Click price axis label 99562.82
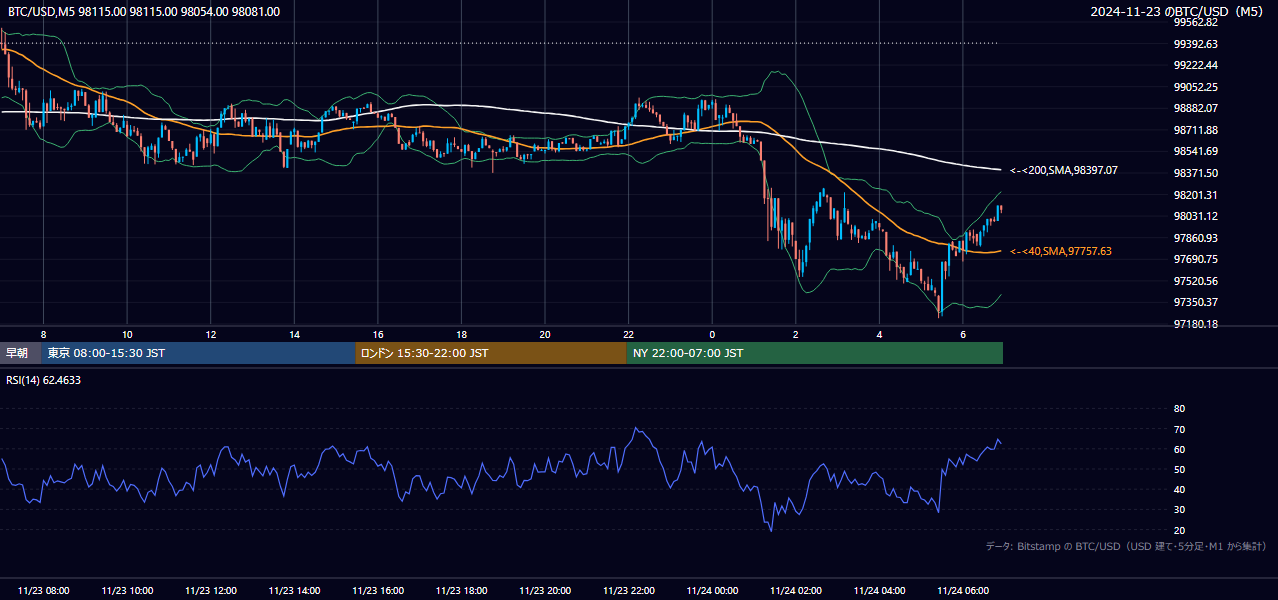 pyautogui.click(x=1196, y=22)
